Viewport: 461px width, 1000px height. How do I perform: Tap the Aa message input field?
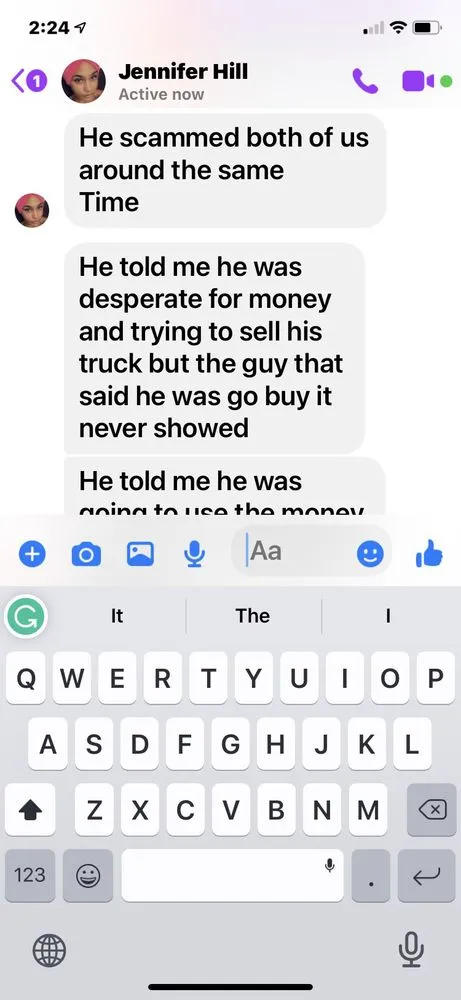[x=298, y=551]
